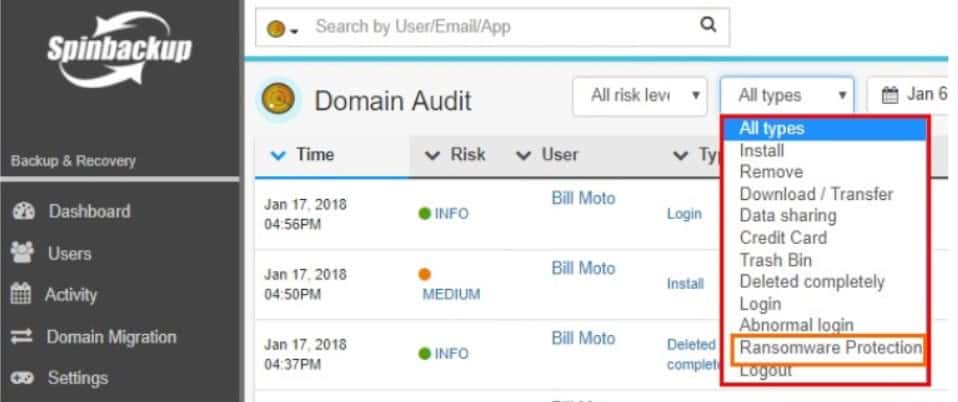Click the Domain Audit radar icon
The image size is (958, 402).
pos(278,100)
